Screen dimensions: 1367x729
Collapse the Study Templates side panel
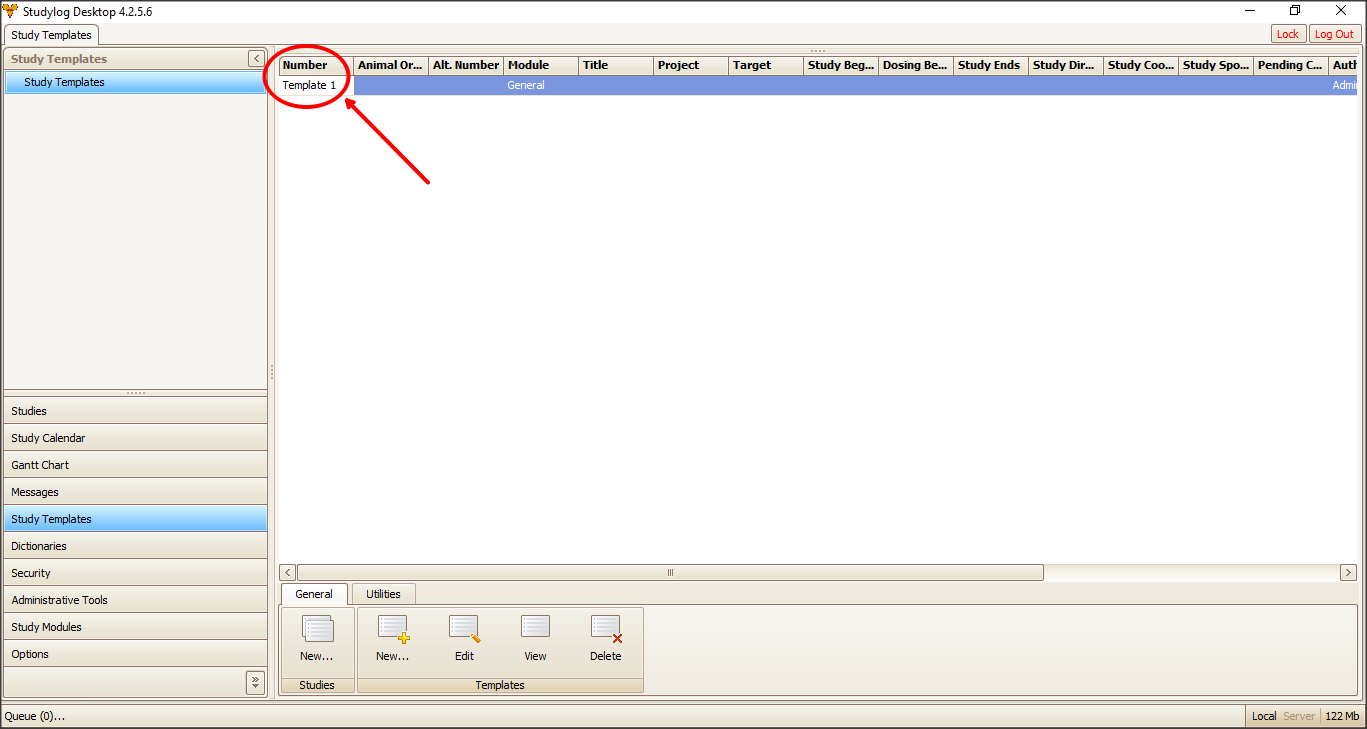(256, 59)
